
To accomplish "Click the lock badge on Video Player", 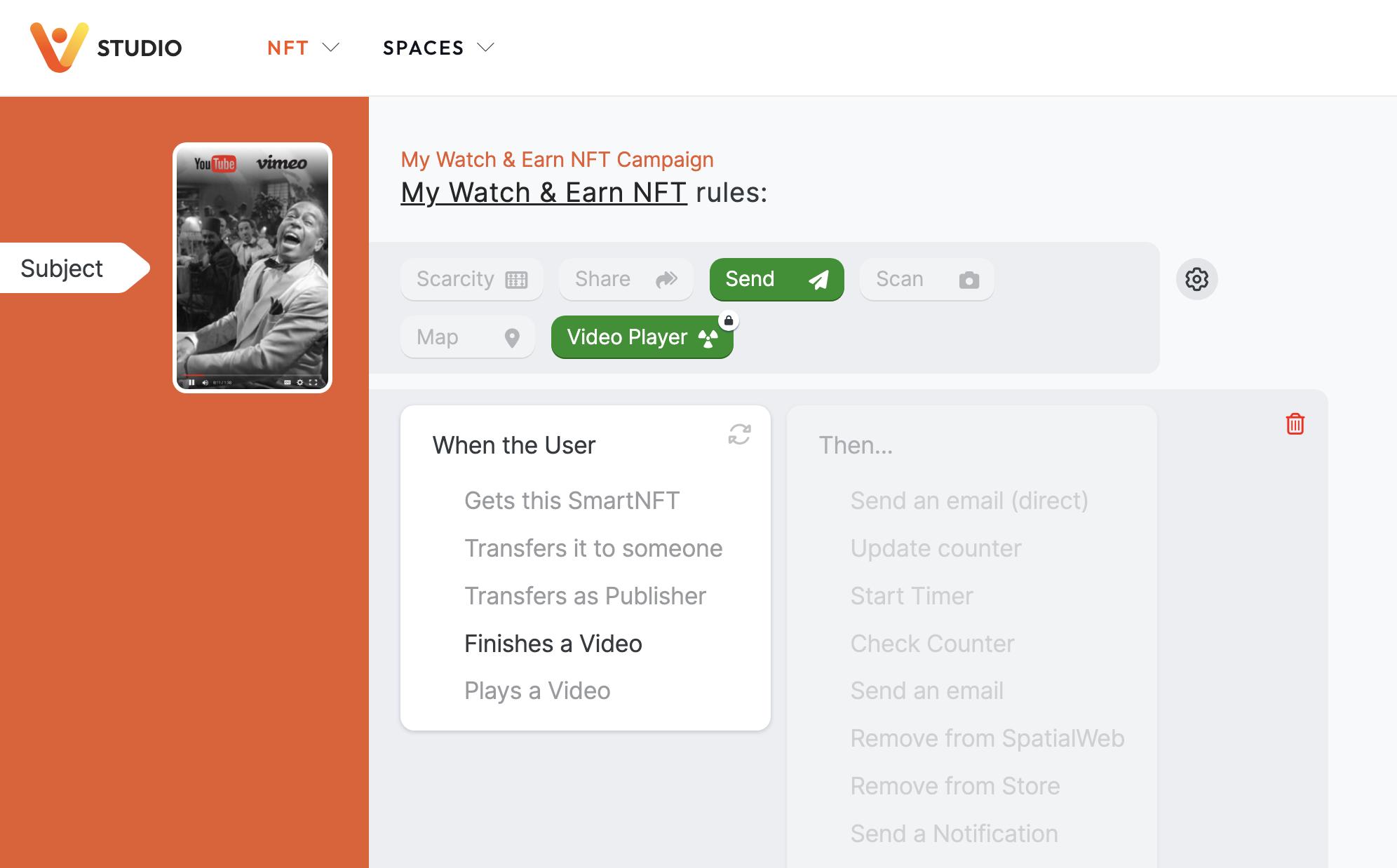I will click(729, 320).
